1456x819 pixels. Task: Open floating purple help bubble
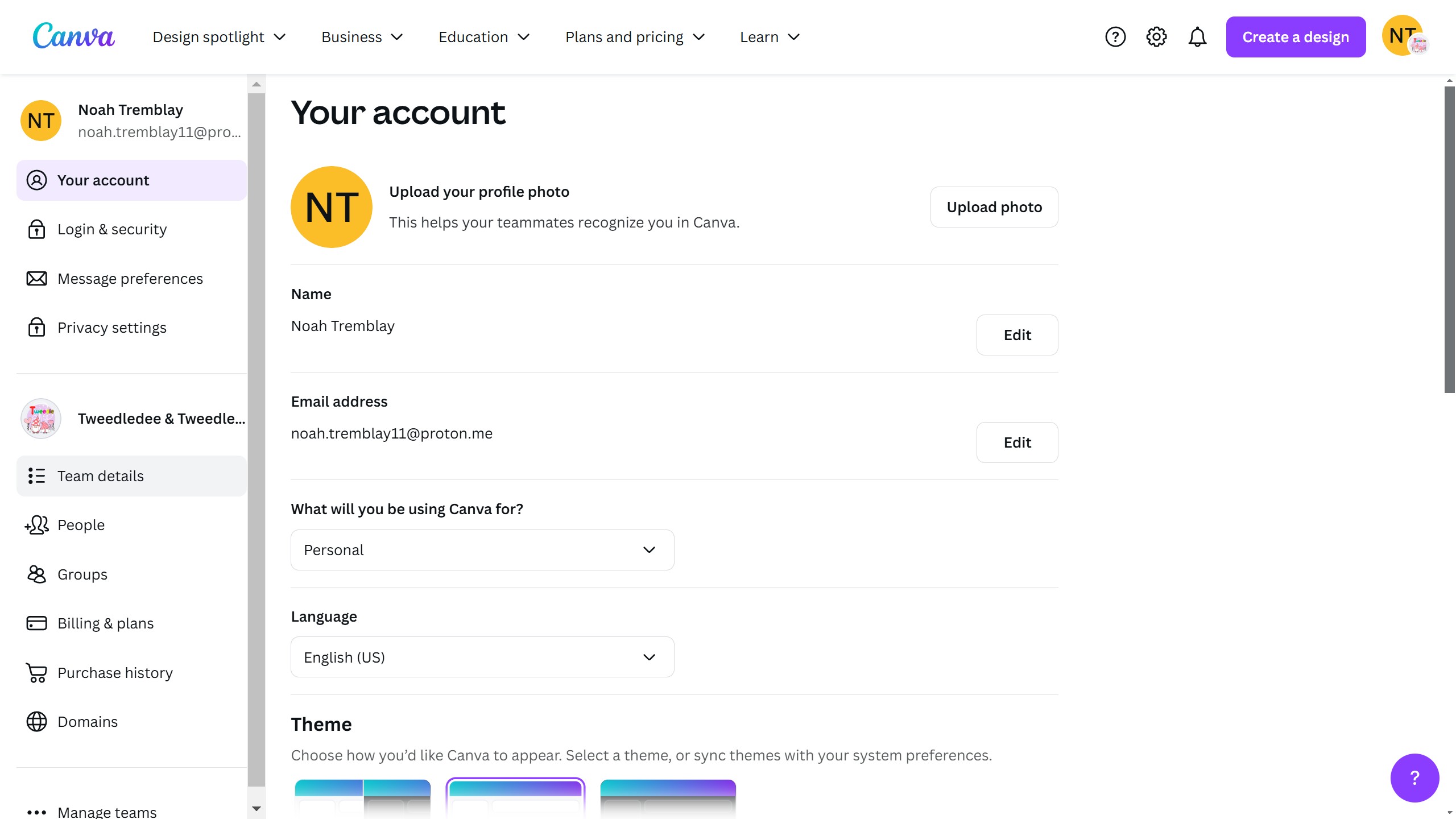pyautogui.click(x=1414, y=777)
